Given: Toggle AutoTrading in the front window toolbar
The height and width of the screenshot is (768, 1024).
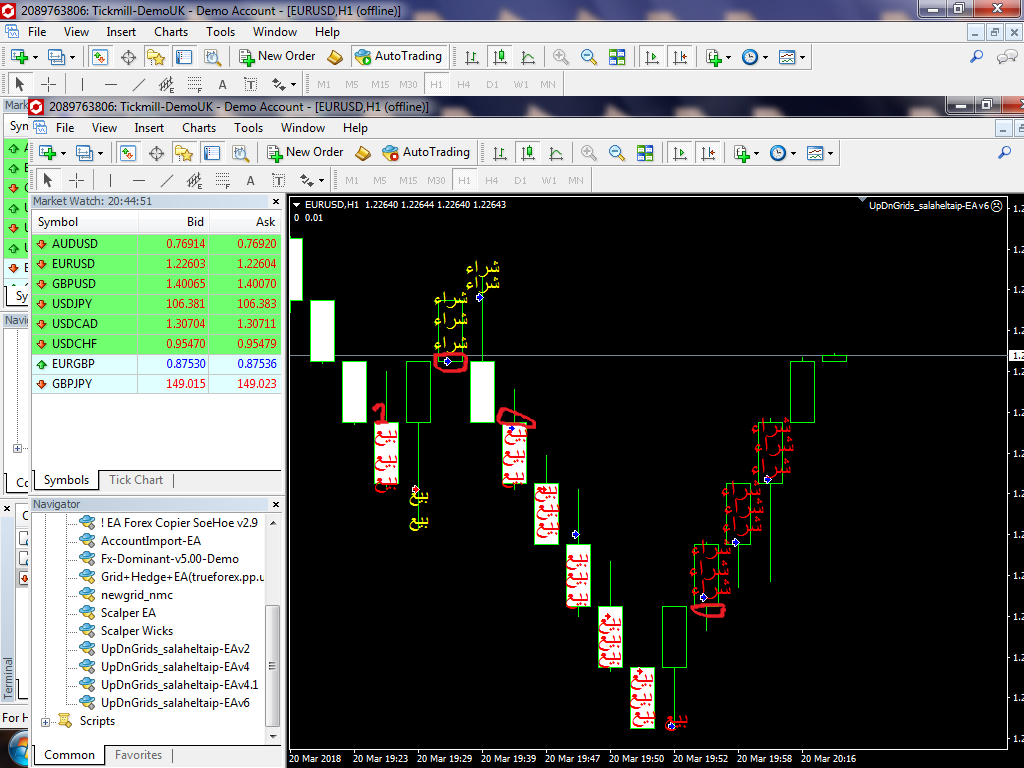Looking at the screenshot, I should [425, 152].
